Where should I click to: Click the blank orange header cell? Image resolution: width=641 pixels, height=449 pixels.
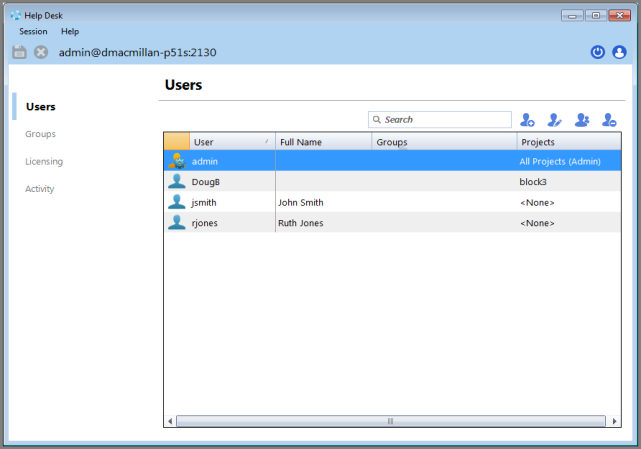(177, 141)
